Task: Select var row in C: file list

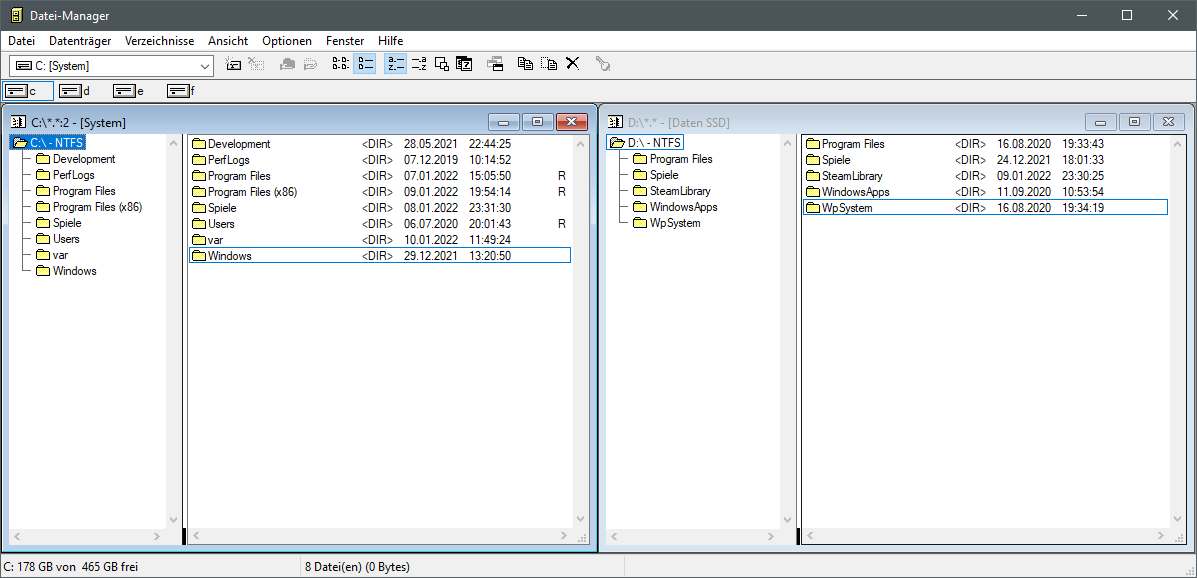Action: pos(379,240)
